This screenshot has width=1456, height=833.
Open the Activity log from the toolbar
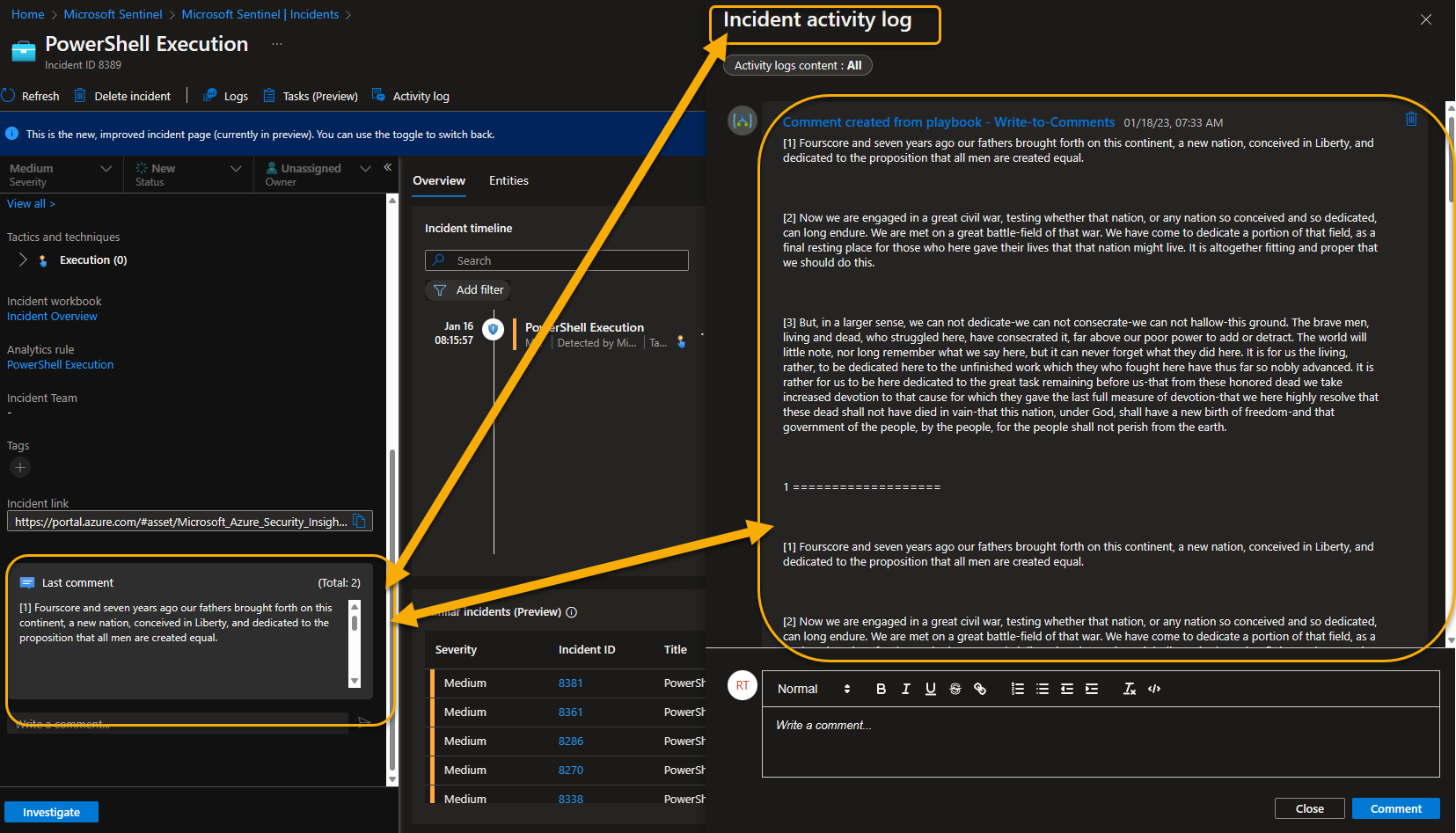(411, 96)
